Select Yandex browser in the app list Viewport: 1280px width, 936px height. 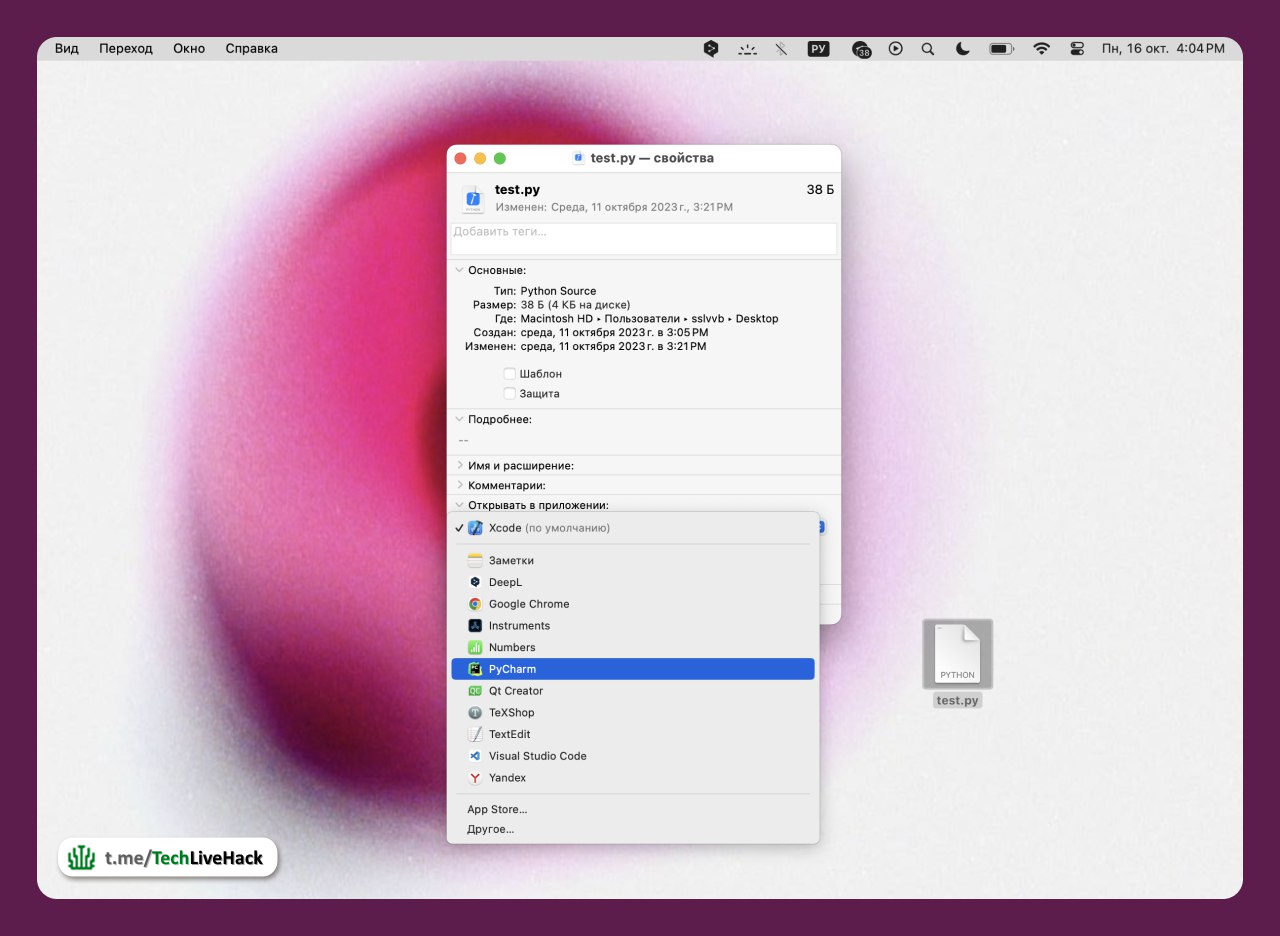(x=633, y=778)
